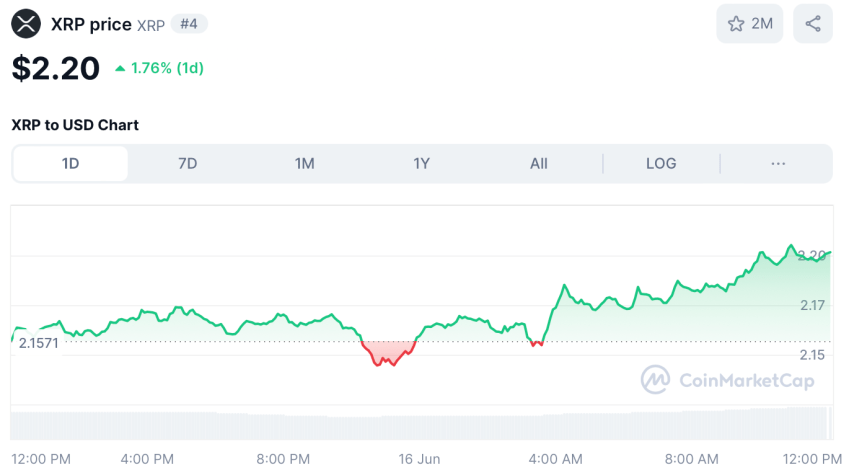The width and height of the screenshot is (849, 470).
Task: Click the red dip section of price line
Action: pos(388,354)
